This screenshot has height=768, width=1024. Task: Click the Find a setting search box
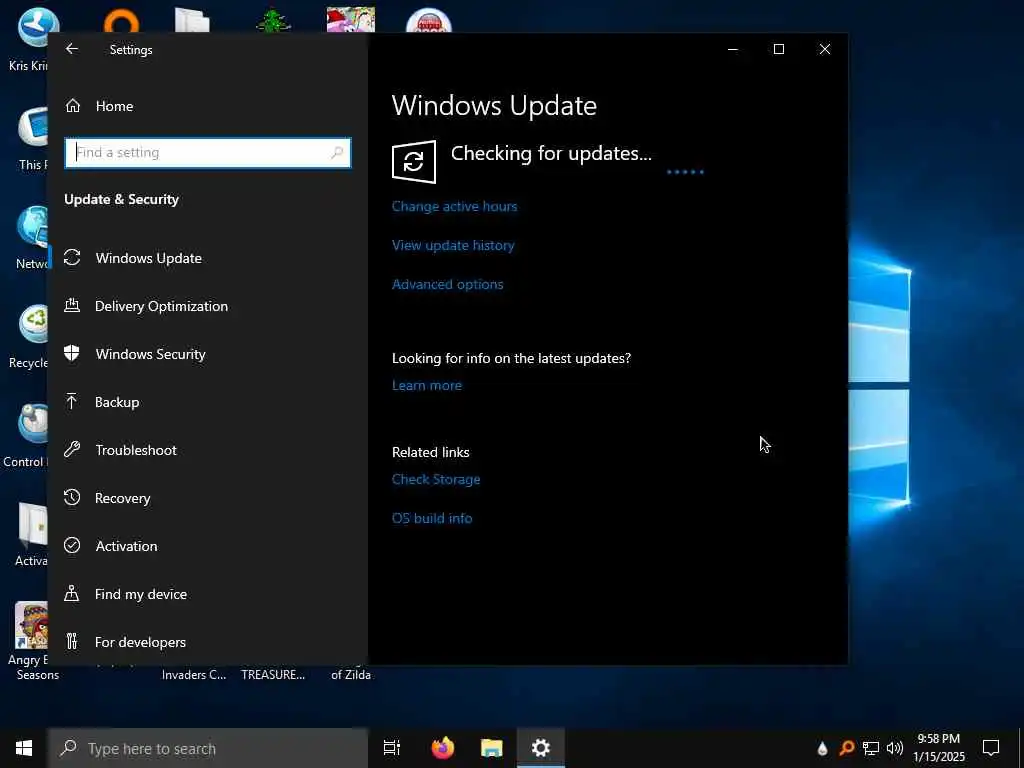coord(208,153)
